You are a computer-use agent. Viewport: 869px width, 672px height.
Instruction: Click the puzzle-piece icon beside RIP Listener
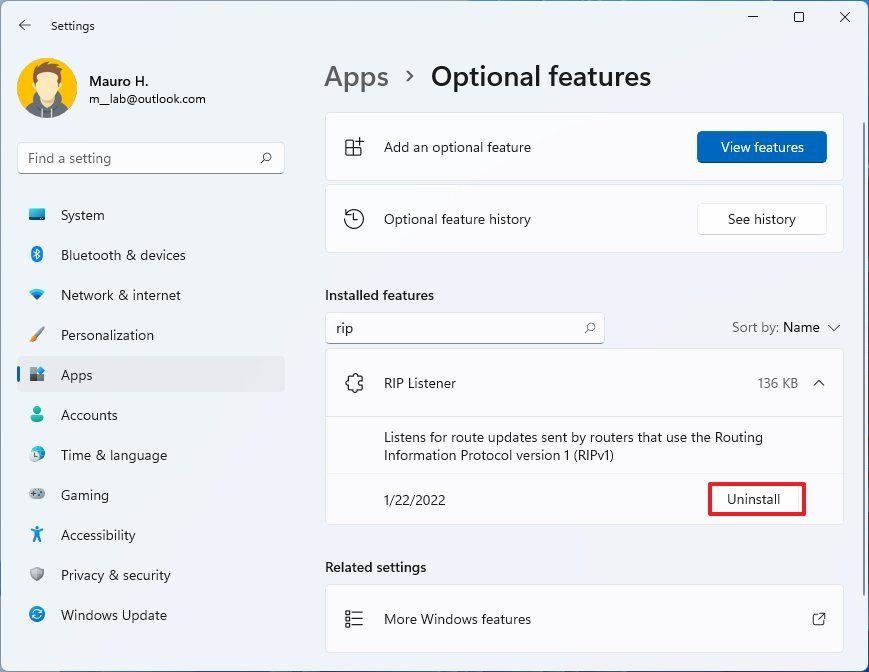tap(354, 383)
